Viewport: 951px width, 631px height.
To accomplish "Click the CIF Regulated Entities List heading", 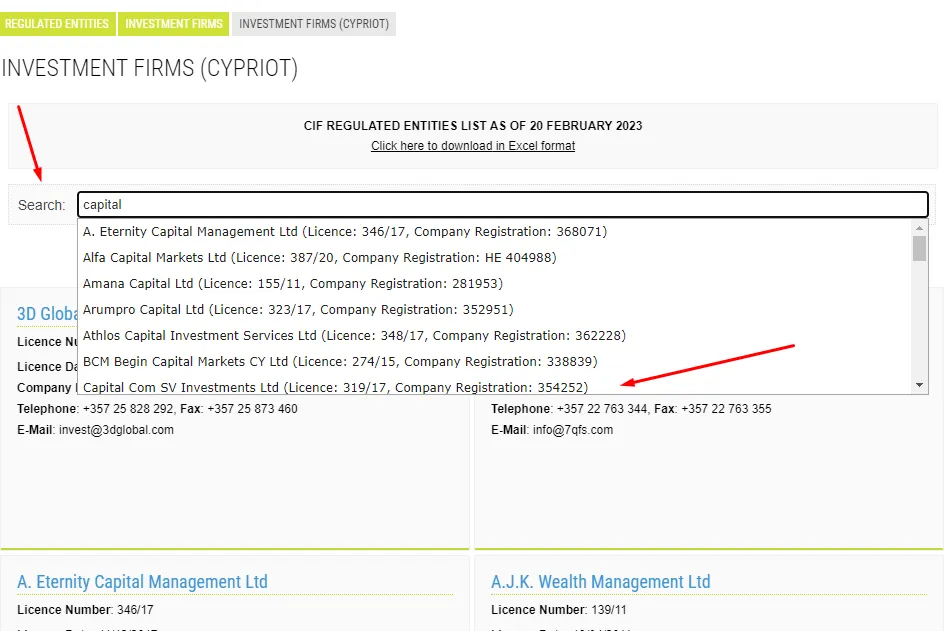I will tap(473, 126).
